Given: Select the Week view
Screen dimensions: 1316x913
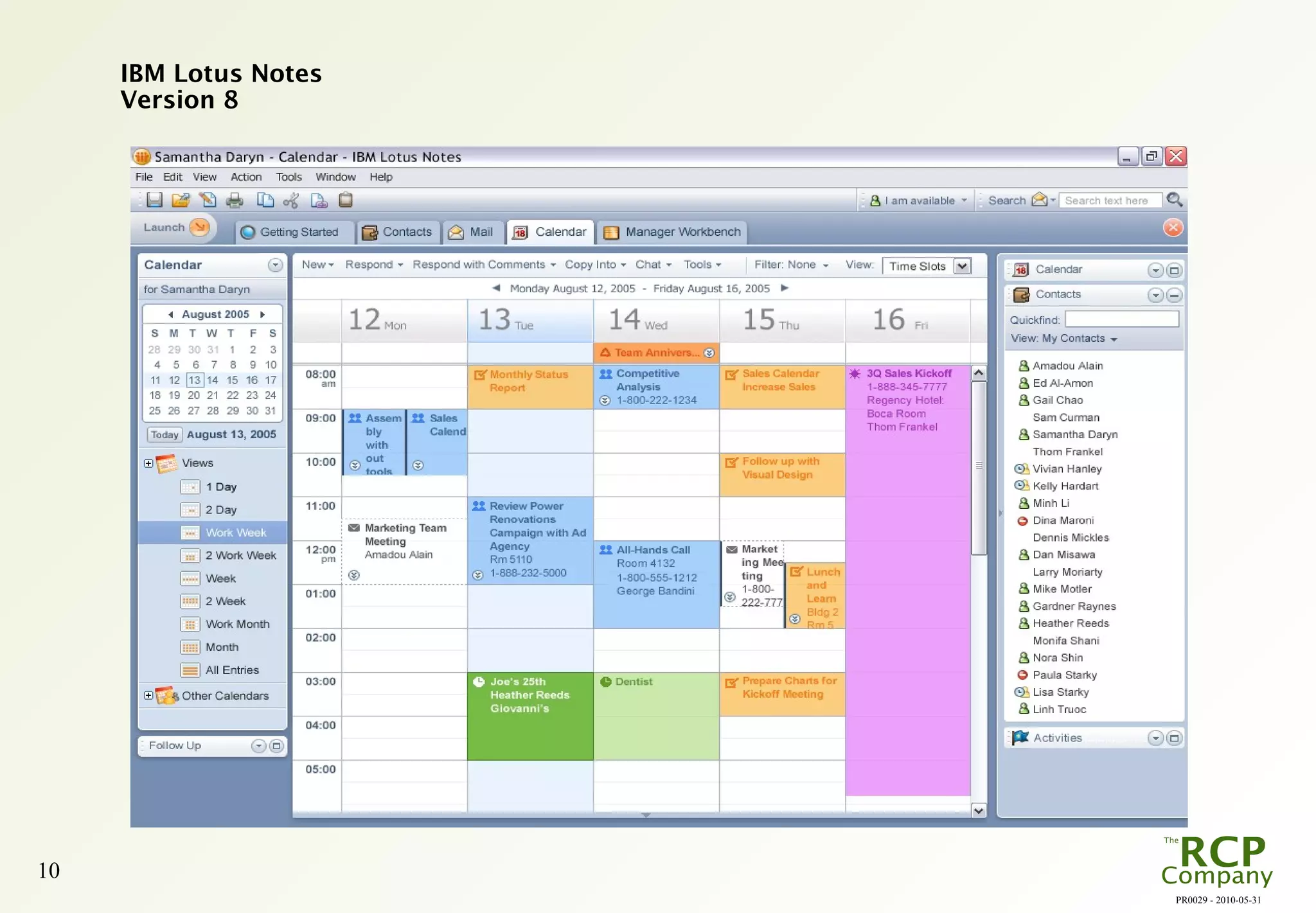Looking at the screenshot, I should click(209, 579).
